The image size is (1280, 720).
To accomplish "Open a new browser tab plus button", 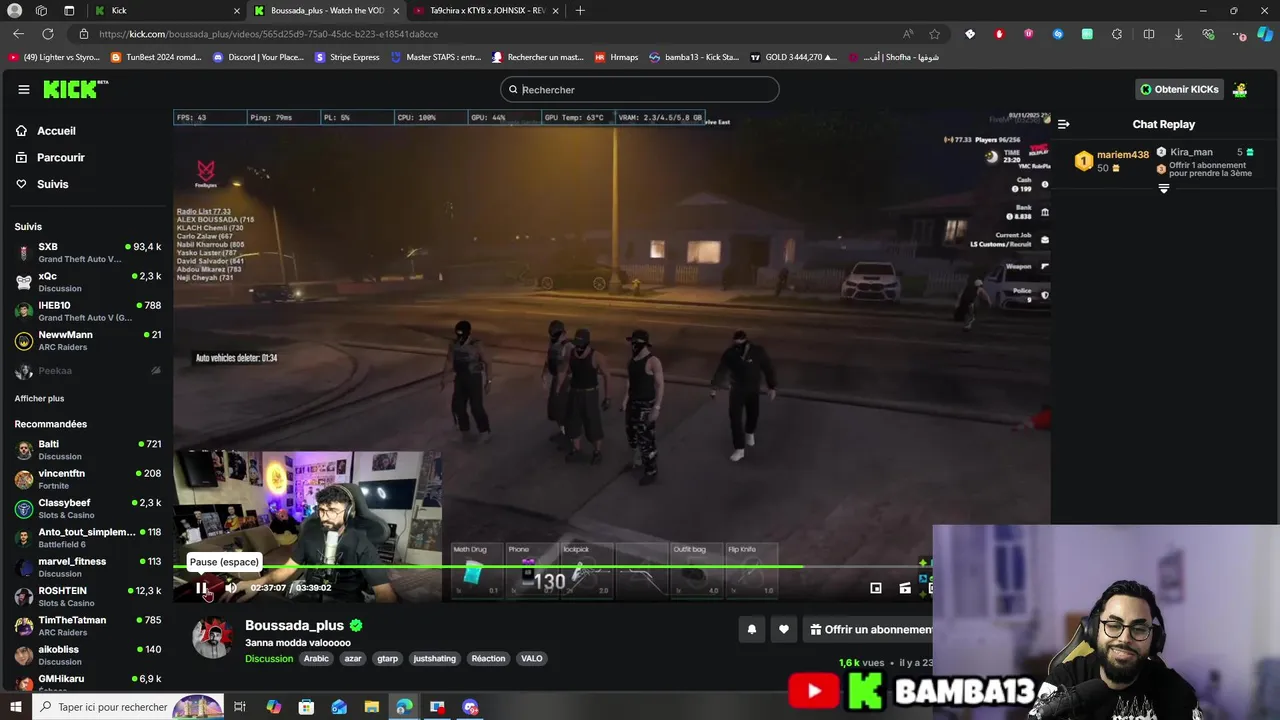I will tap(580, 10).
